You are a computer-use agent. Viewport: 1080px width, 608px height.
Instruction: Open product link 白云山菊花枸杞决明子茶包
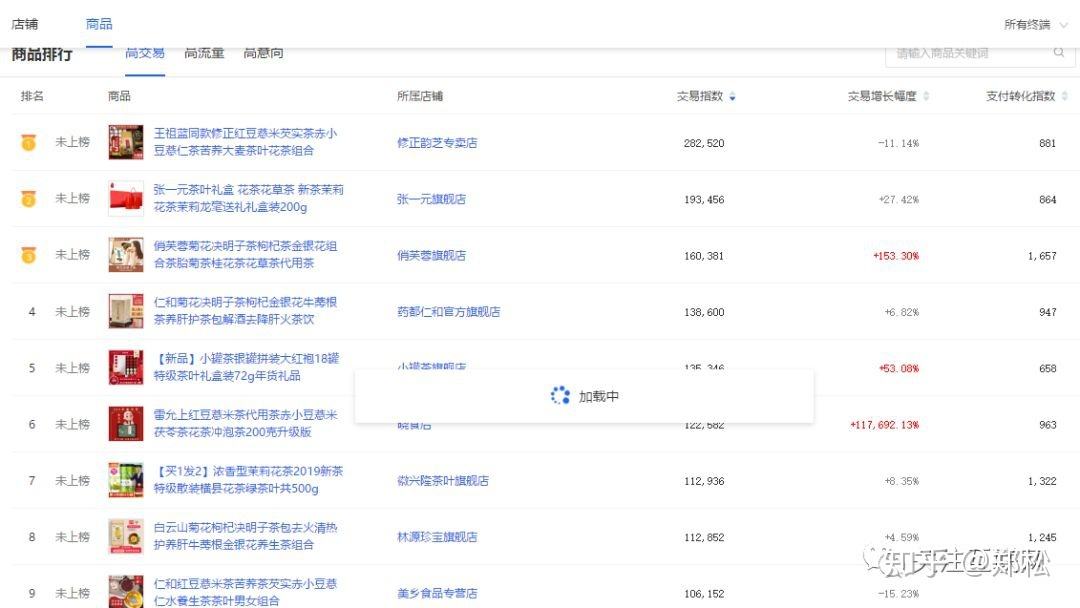[245, 536]
